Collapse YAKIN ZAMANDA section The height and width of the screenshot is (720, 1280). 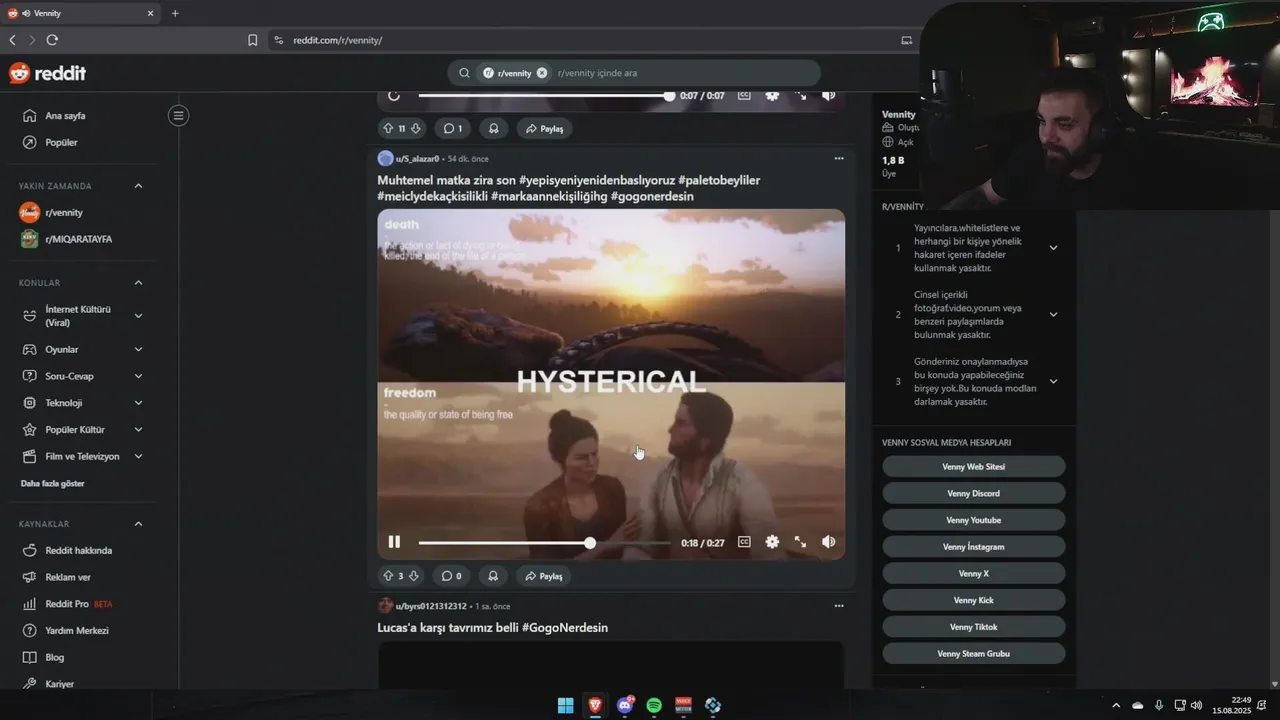pos(138,186)
